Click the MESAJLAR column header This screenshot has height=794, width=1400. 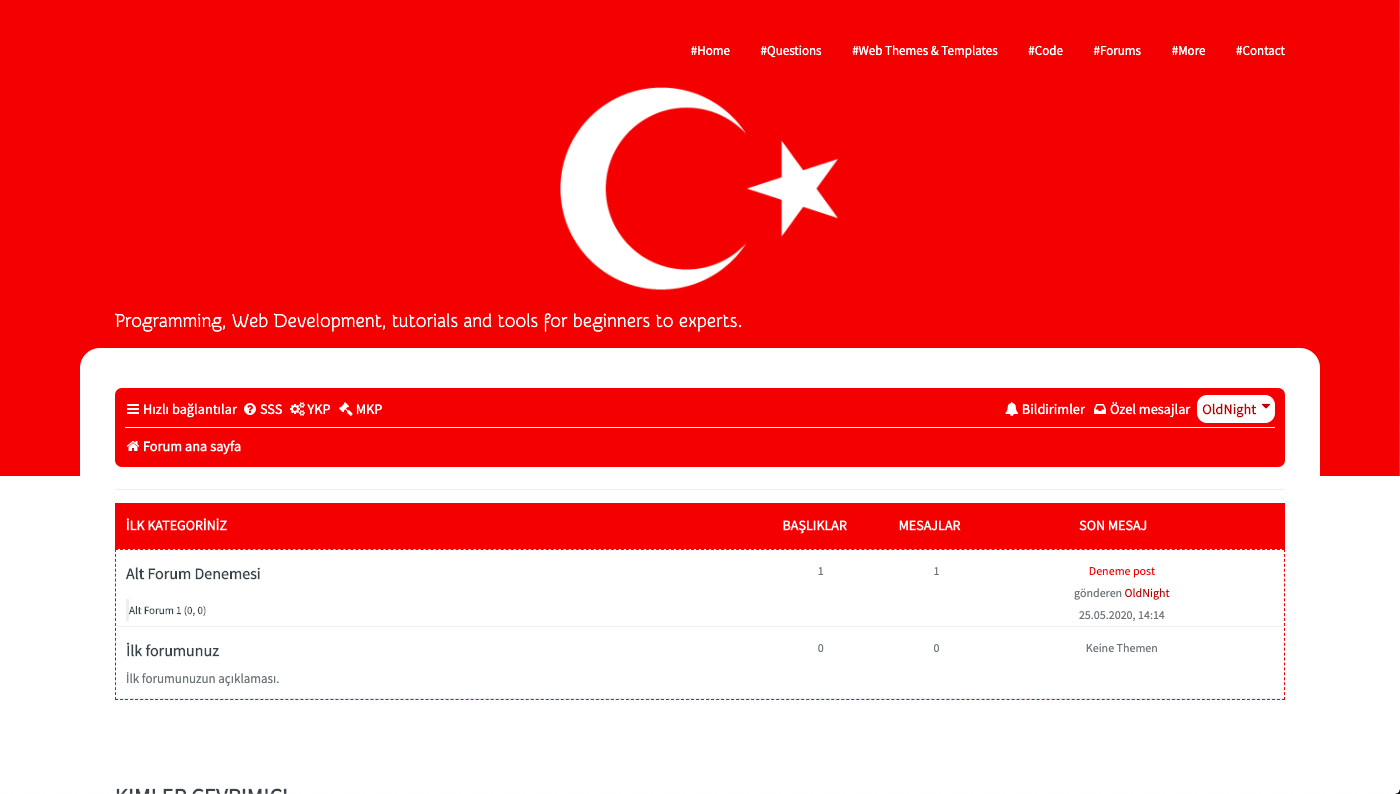930,525
